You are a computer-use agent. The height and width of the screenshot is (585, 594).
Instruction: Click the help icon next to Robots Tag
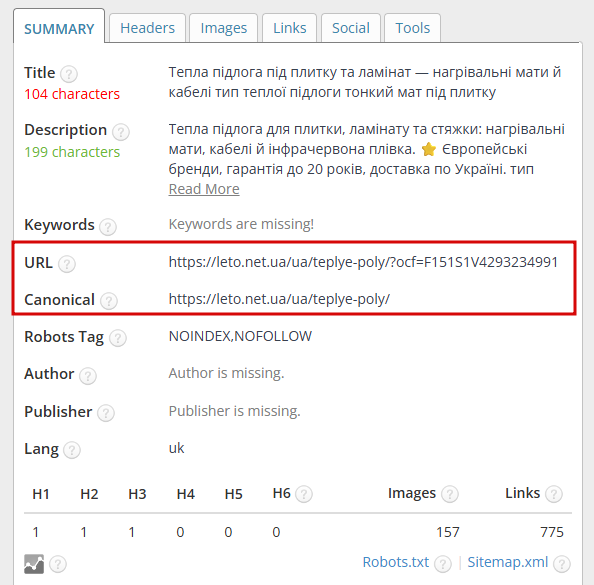118,338
